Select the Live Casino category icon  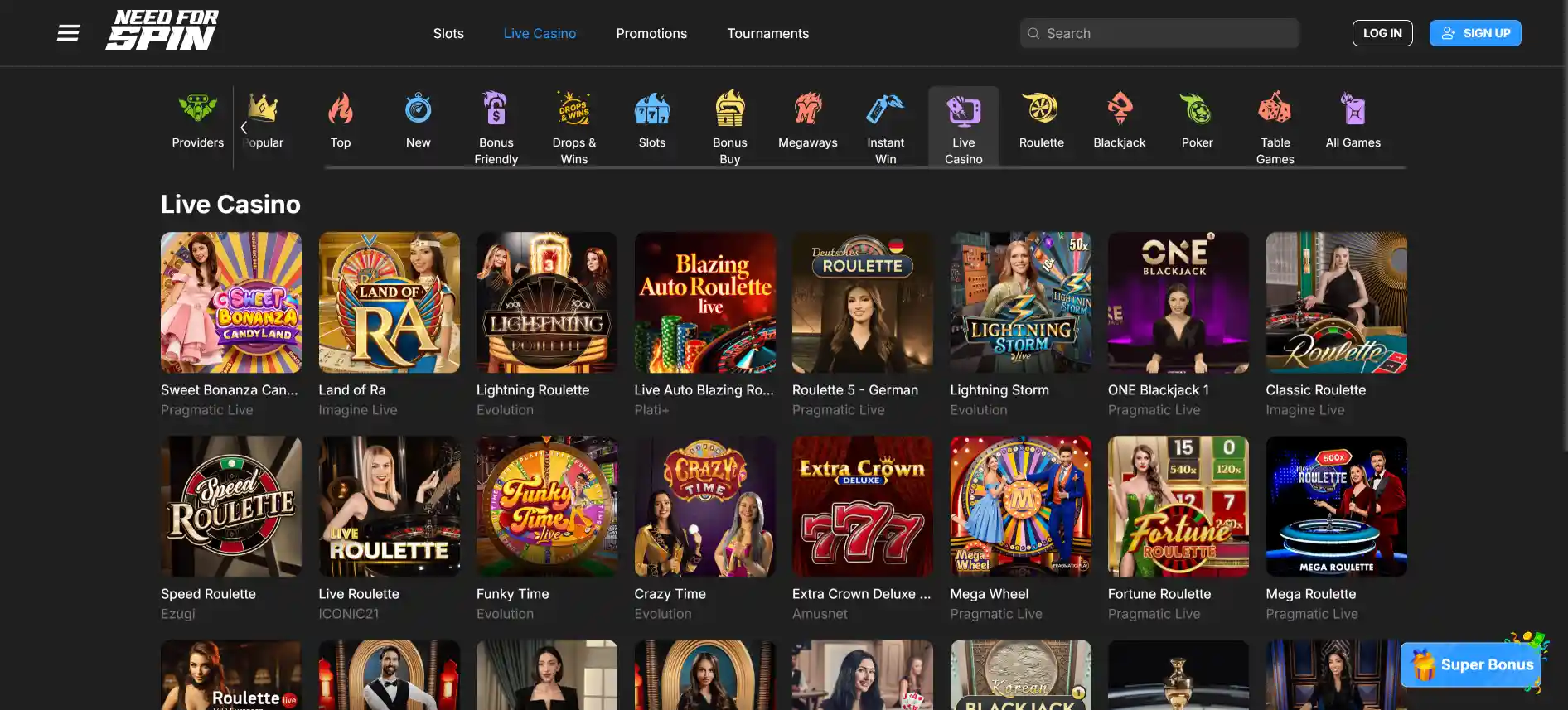coord(964,110)
